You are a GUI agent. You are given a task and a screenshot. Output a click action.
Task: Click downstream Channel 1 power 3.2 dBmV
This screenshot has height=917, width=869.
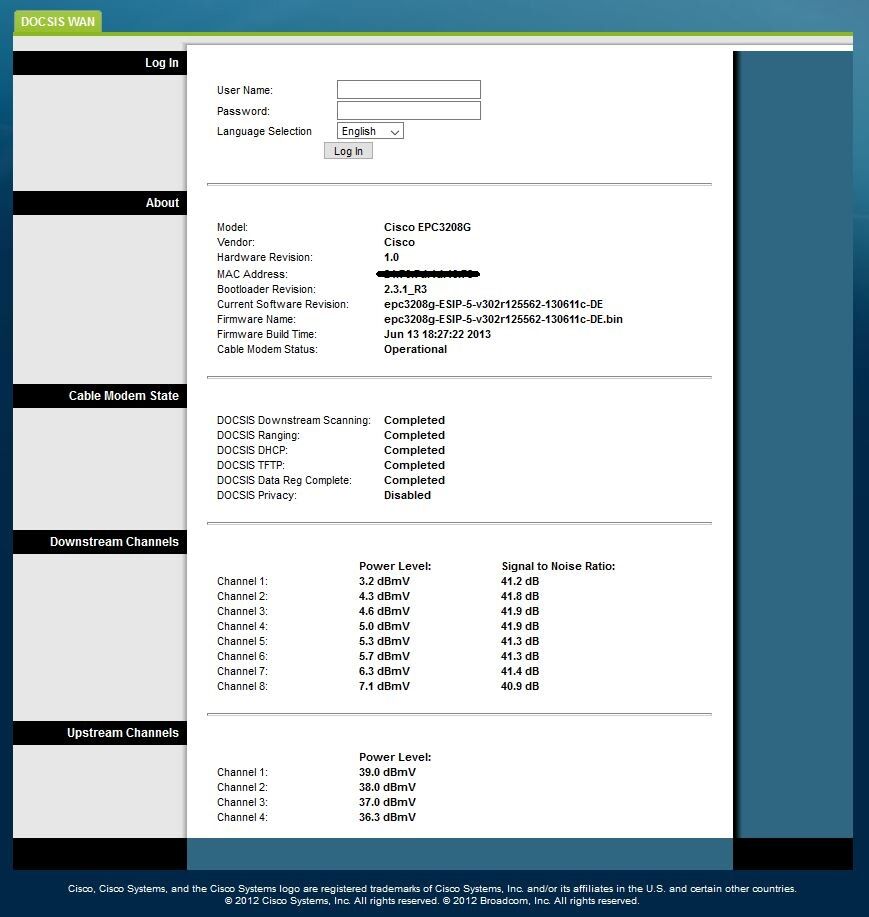click(x=384, y=581)
